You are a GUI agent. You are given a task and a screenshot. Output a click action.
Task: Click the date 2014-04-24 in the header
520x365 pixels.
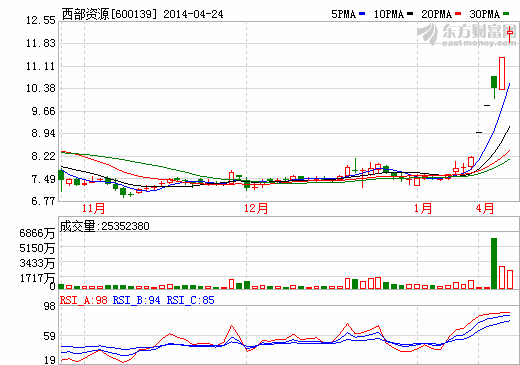click(193, 14)
